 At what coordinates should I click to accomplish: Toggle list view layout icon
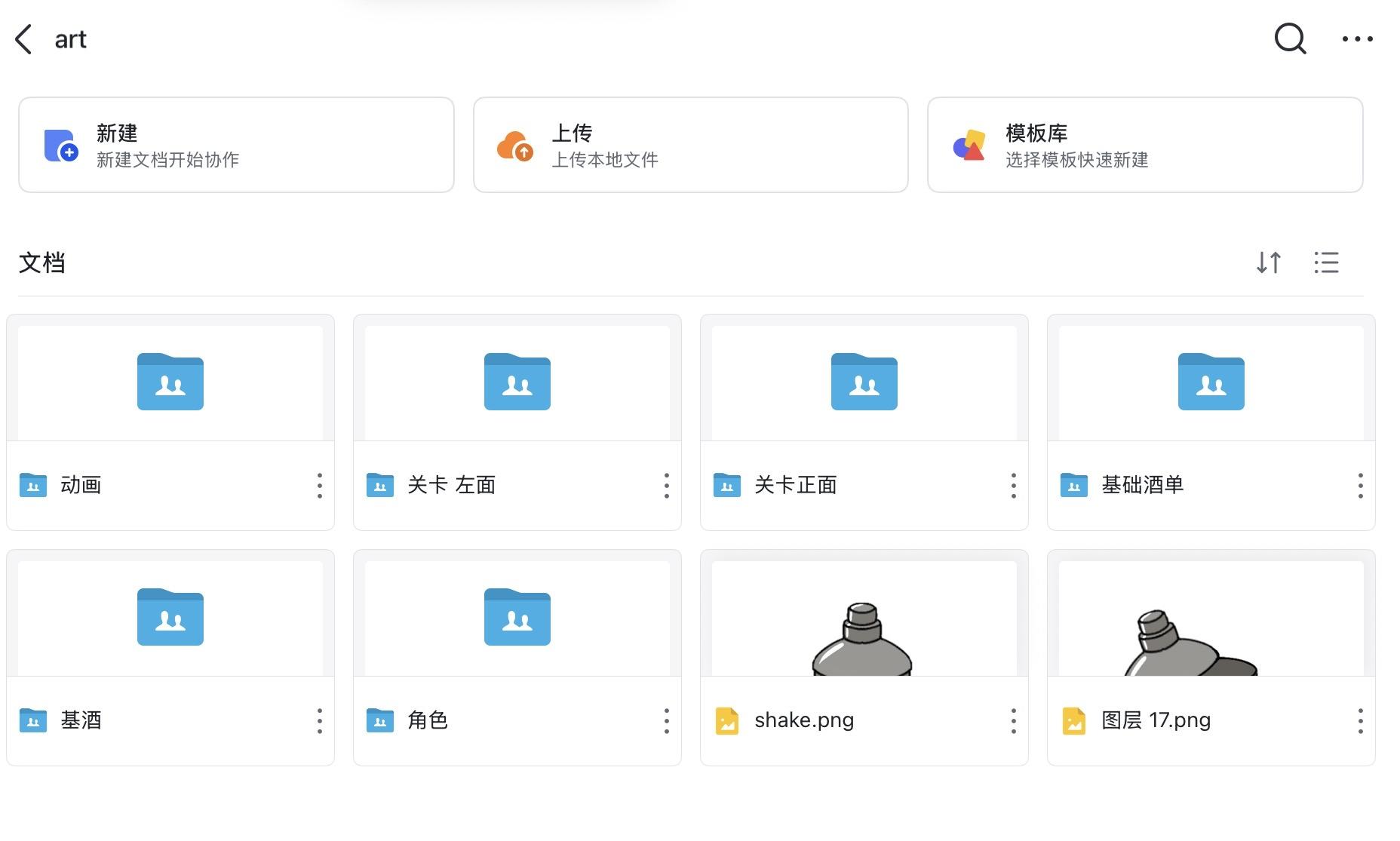[x=1326, y=262]
